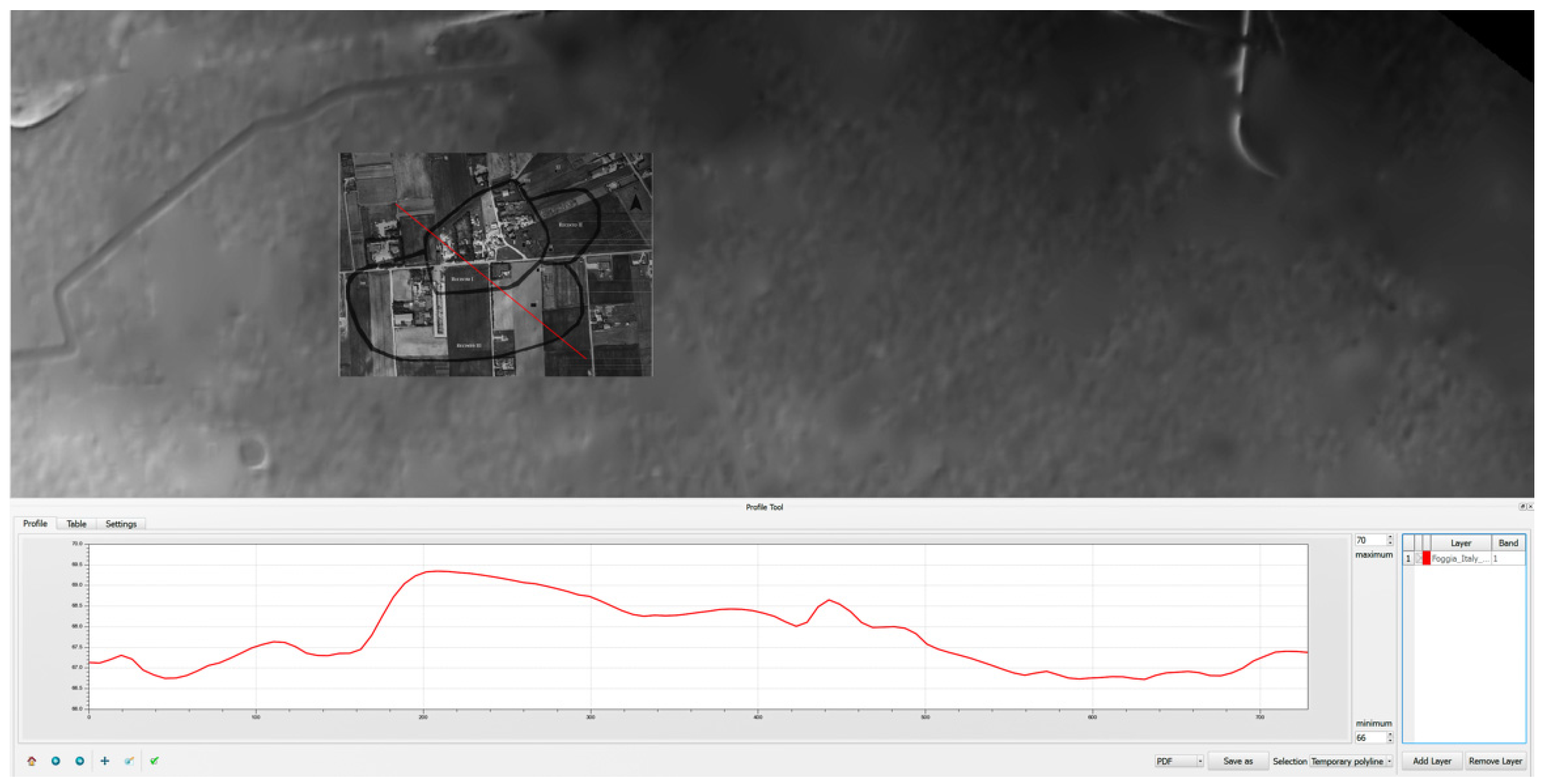This screenshot has width=1544, height=784.
Task: Click the Add Layer button
Action: point(1431,760)
